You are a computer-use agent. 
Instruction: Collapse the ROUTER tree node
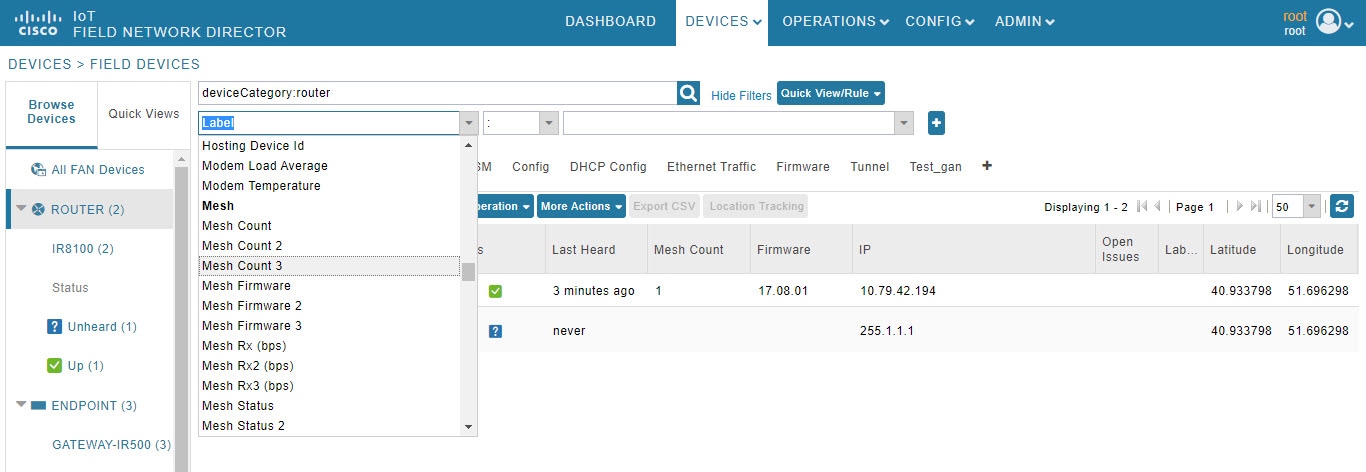pyautogui.click(x=20, y=209)
